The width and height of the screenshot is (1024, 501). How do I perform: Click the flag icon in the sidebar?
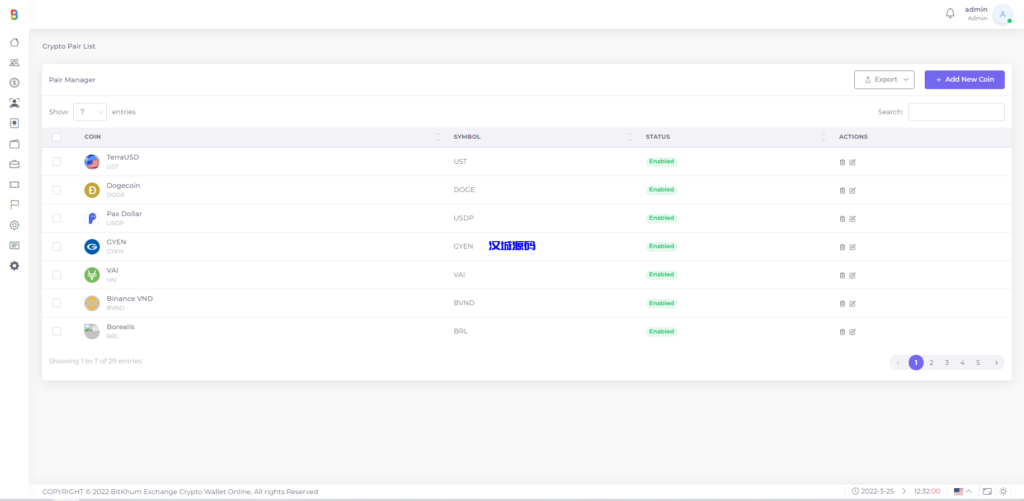point(14,204)
